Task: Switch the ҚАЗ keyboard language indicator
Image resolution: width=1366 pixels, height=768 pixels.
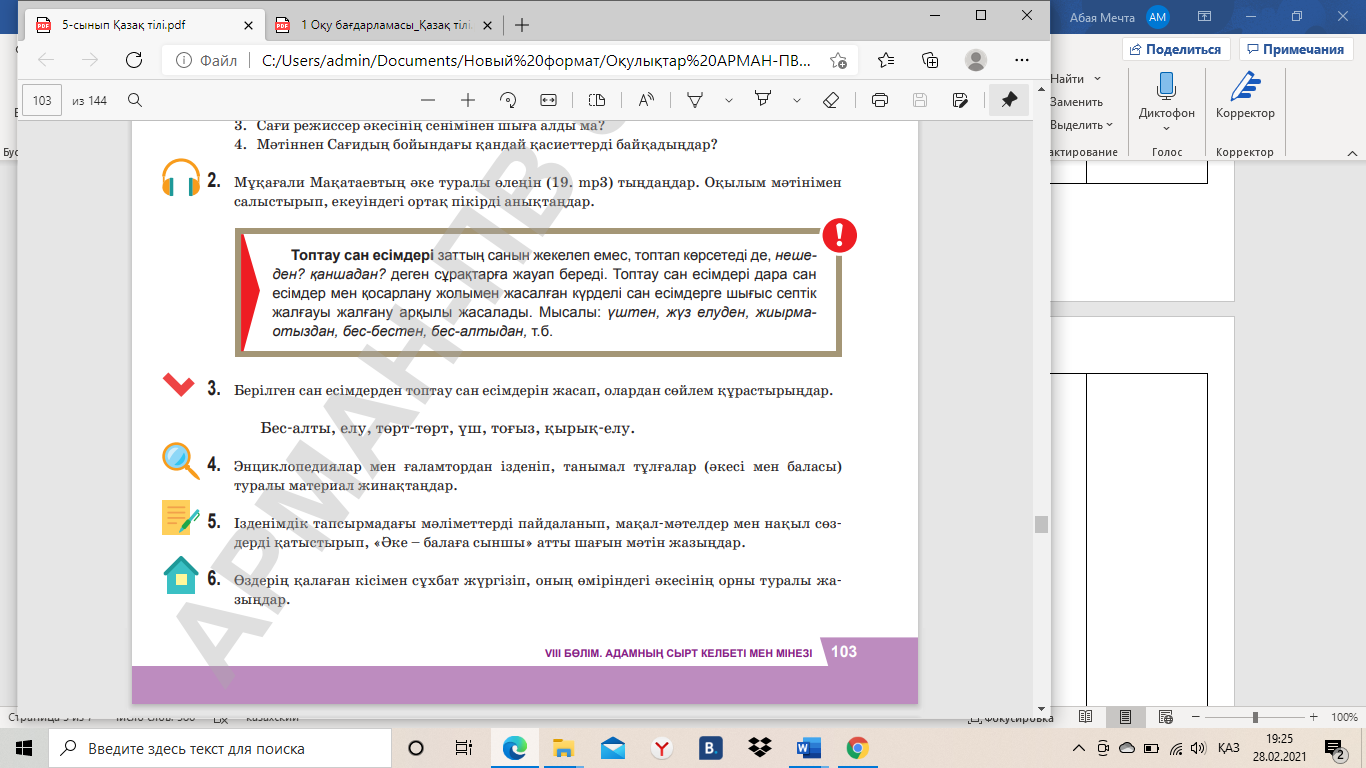Action: coord(1229,748)
